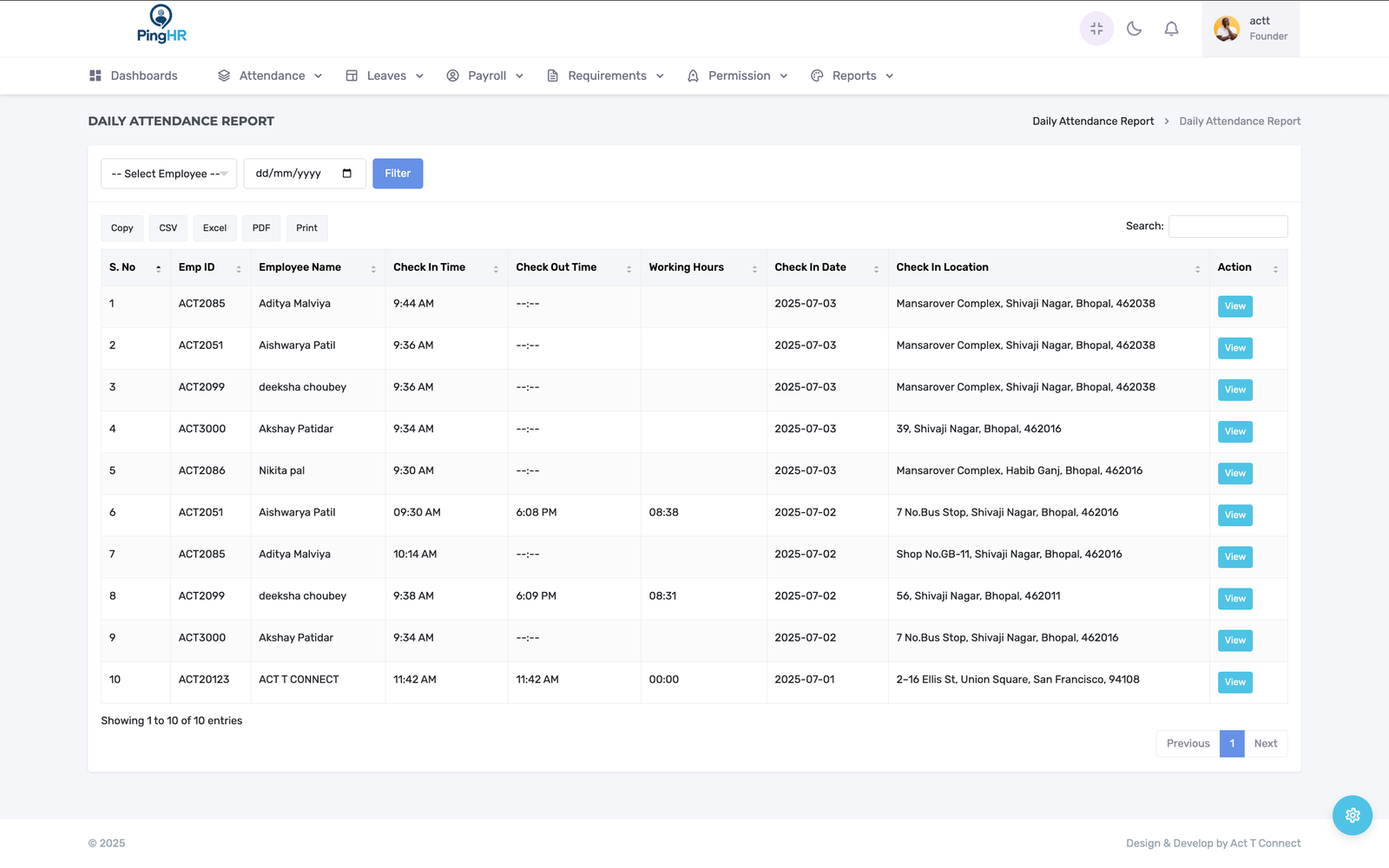Image resolution: width=1389 pixels, height=868 pixels.
Task: Open notifications bell icon
Action: [x=1171, y=29]
